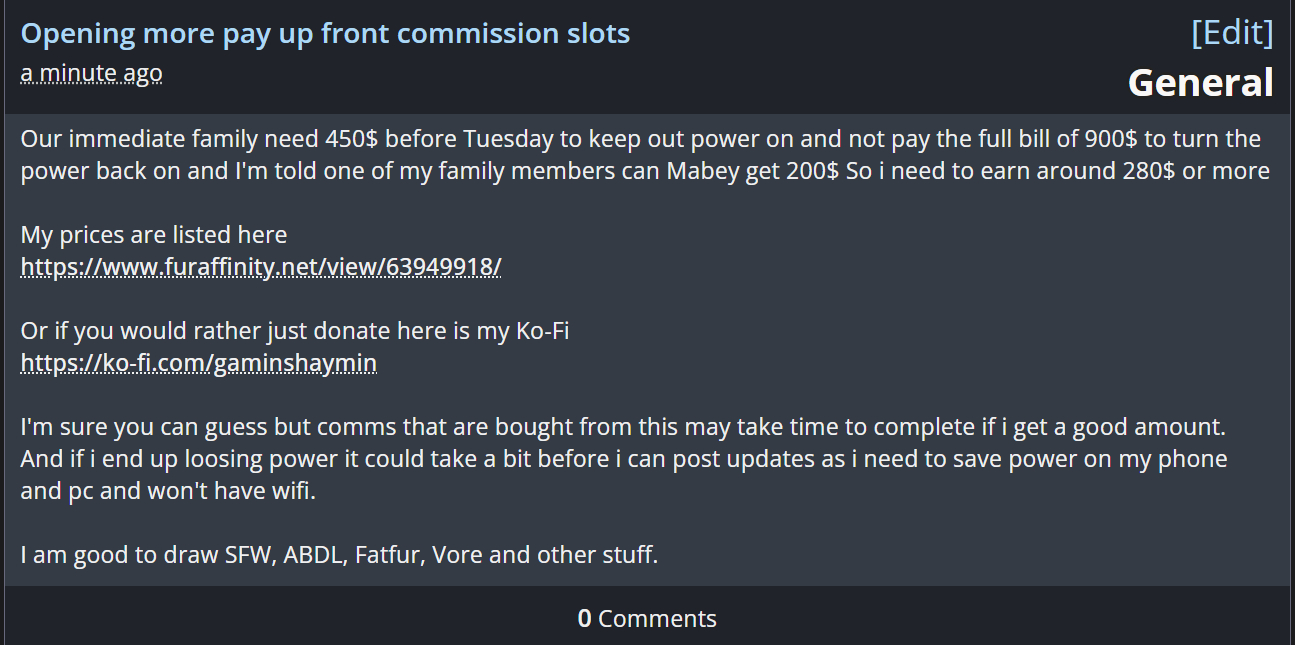Click the "a minute ago" timestamp
Image resolution: width=1295 pixels, height=645 pixels.
coord(91,73)
